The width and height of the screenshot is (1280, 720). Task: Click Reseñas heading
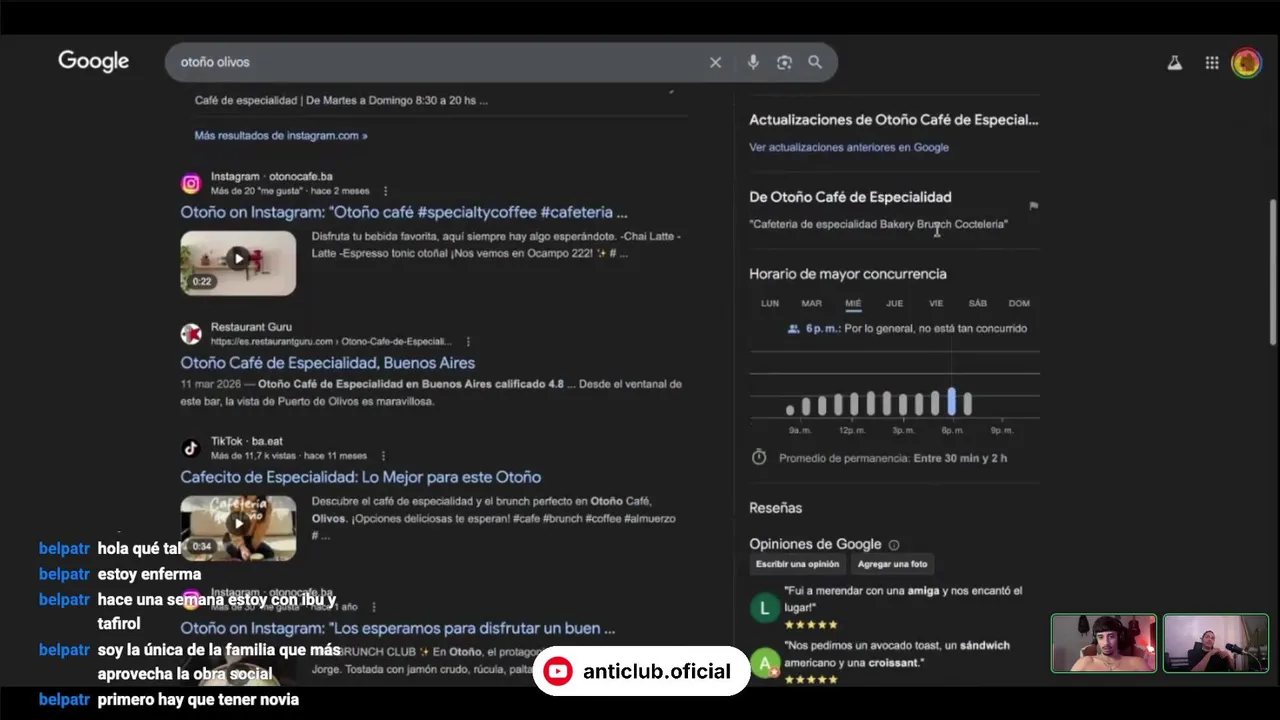775,508
